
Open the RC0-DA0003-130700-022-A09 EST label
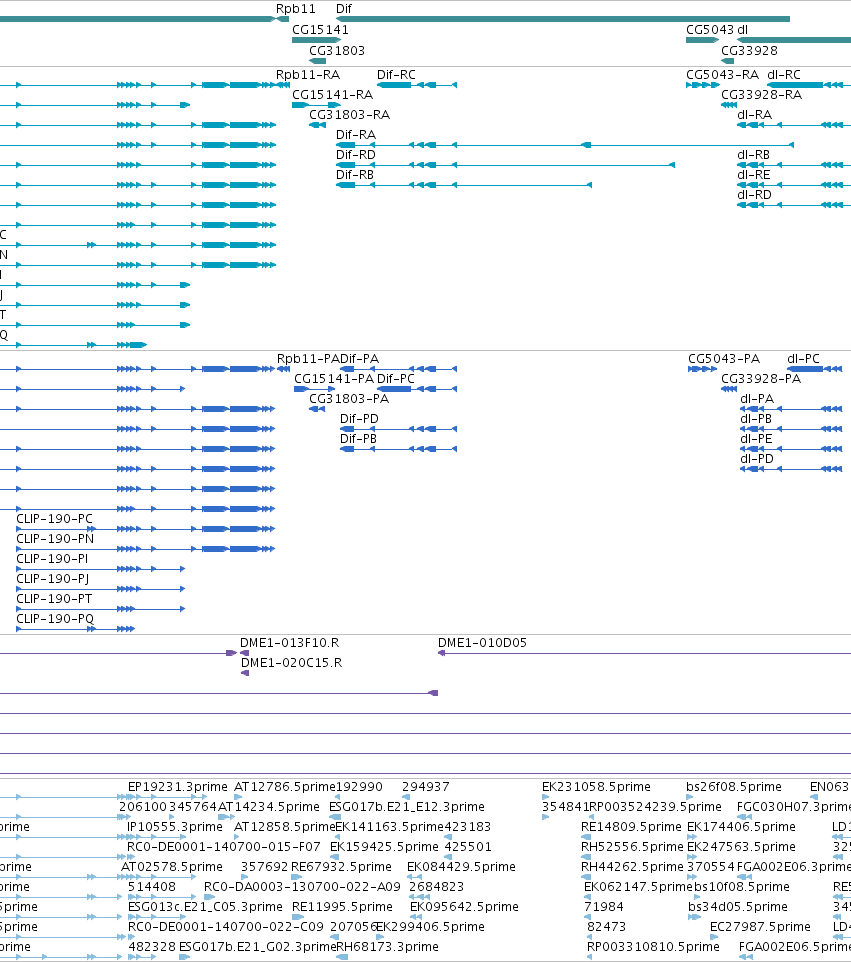tap(302, 887)
